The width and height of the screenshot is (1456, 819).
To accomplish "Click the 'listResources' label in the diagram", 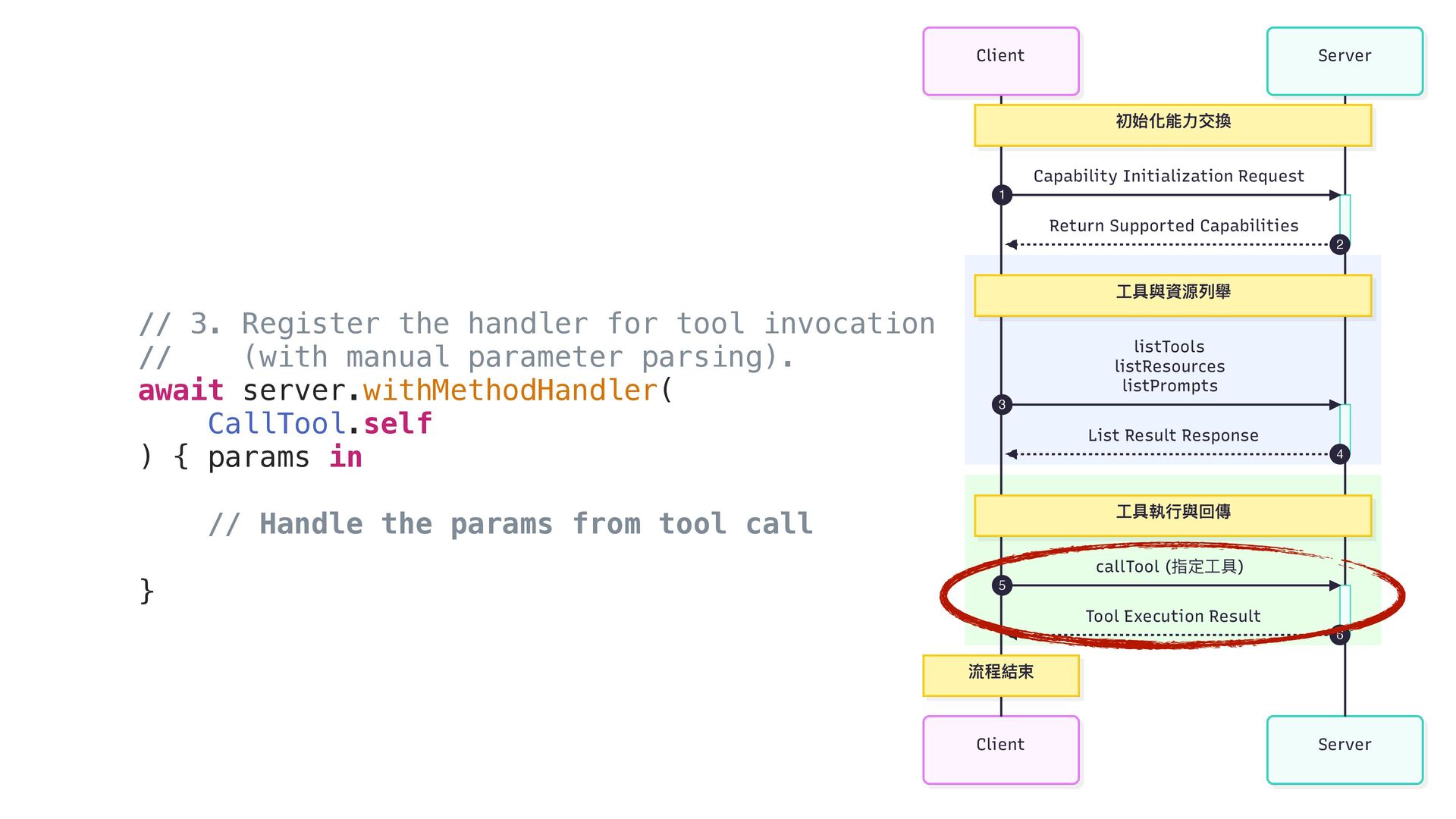I will (1169, 366).
